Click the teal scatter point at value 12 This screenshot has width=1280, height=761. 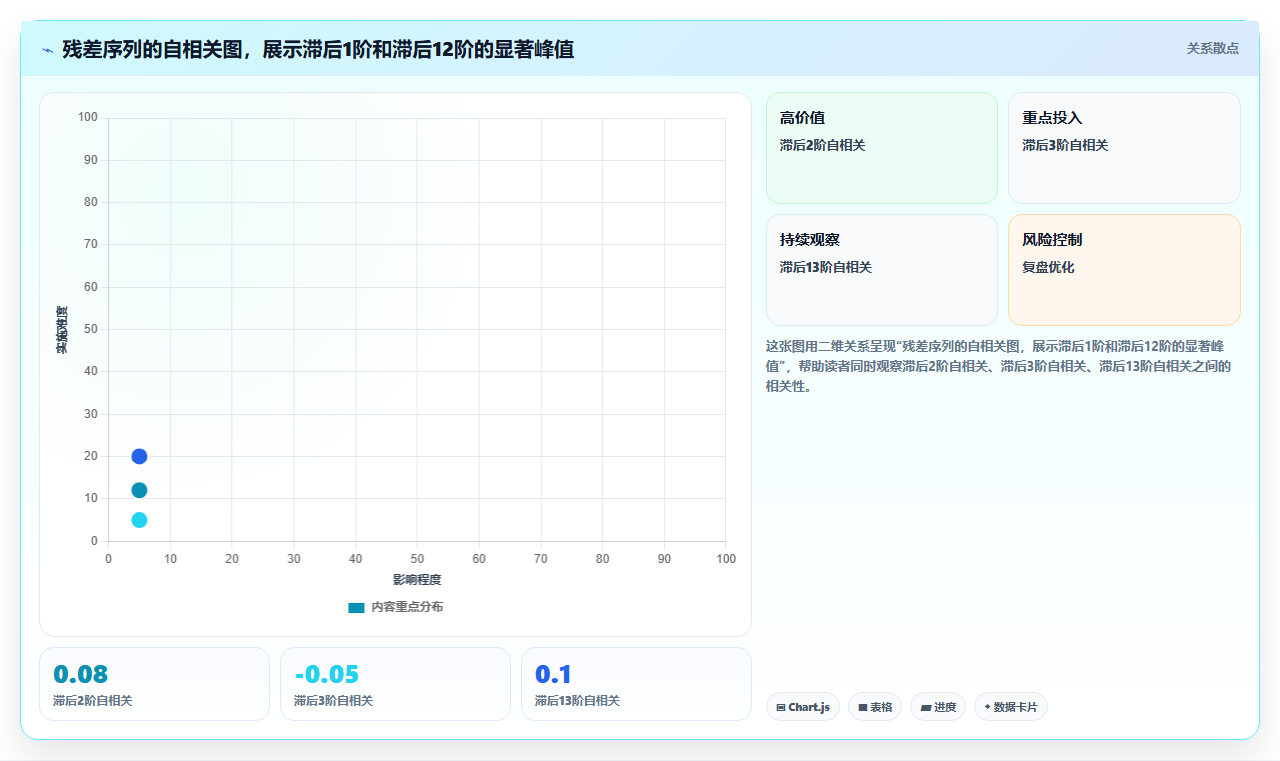click(139, 490)
